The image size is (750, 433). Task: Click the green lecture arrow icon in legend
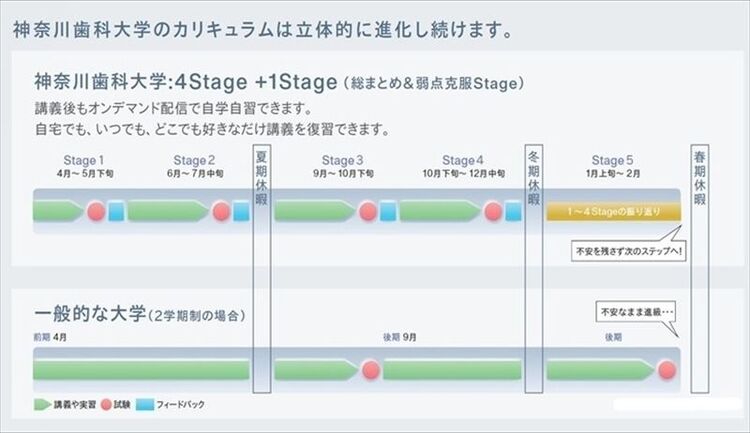pyautogui.click(x=42, y=405)
